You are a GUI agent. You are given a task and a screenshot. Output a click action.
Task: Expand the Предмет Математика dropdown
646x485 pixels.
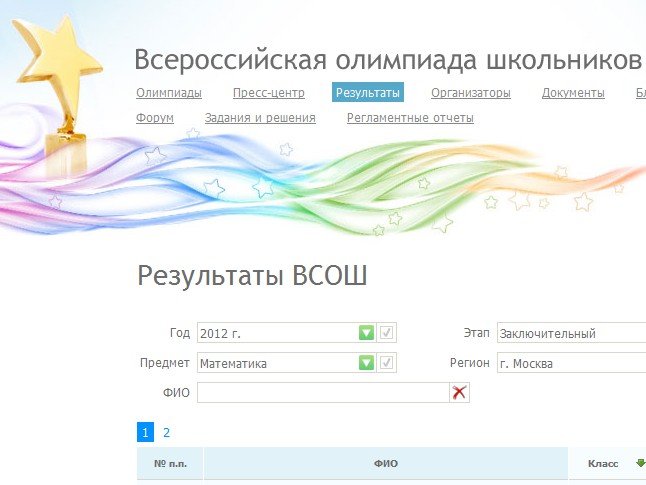[x=366, y=363]
